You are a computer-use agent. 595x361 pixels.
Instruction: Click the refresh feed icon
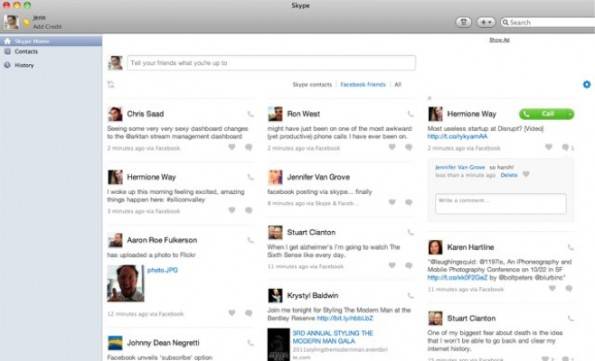[111, 84]
